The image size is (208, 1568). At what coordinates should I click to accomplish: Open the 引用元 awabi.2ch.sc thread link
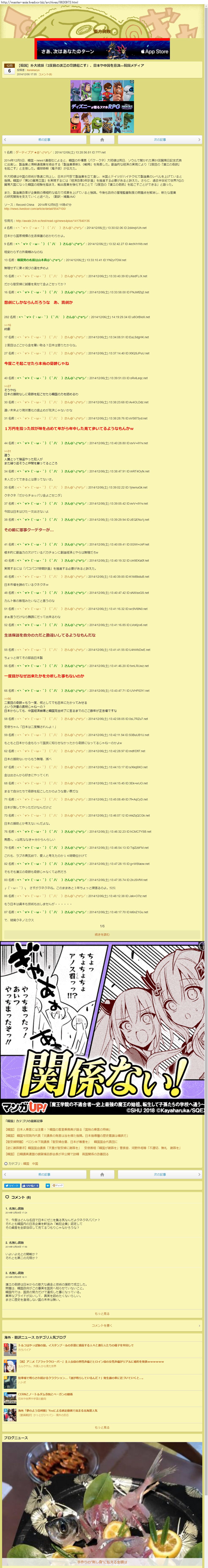pos(53,221)
